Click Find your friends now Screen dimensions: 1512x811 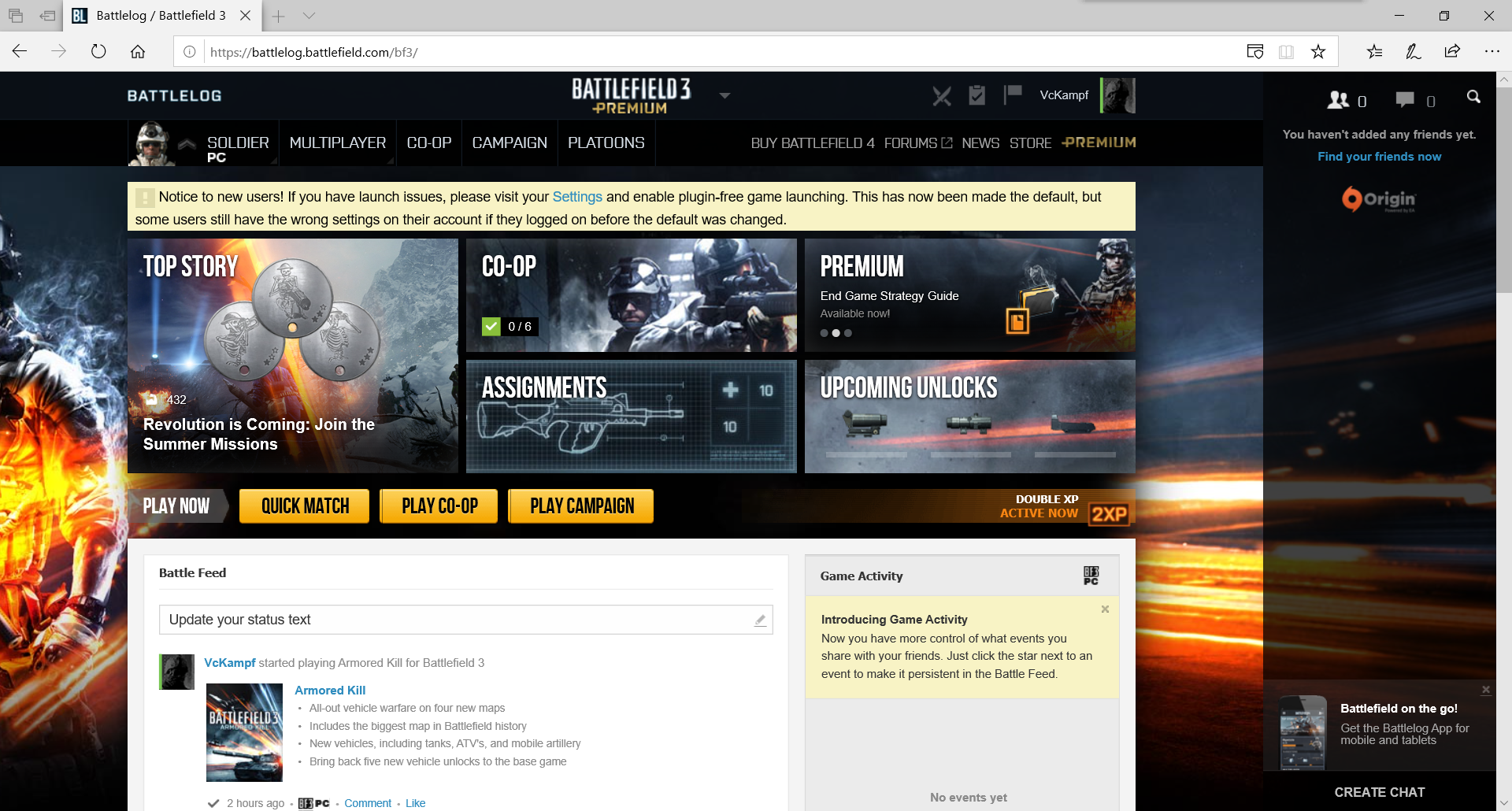coord(1380,157)
